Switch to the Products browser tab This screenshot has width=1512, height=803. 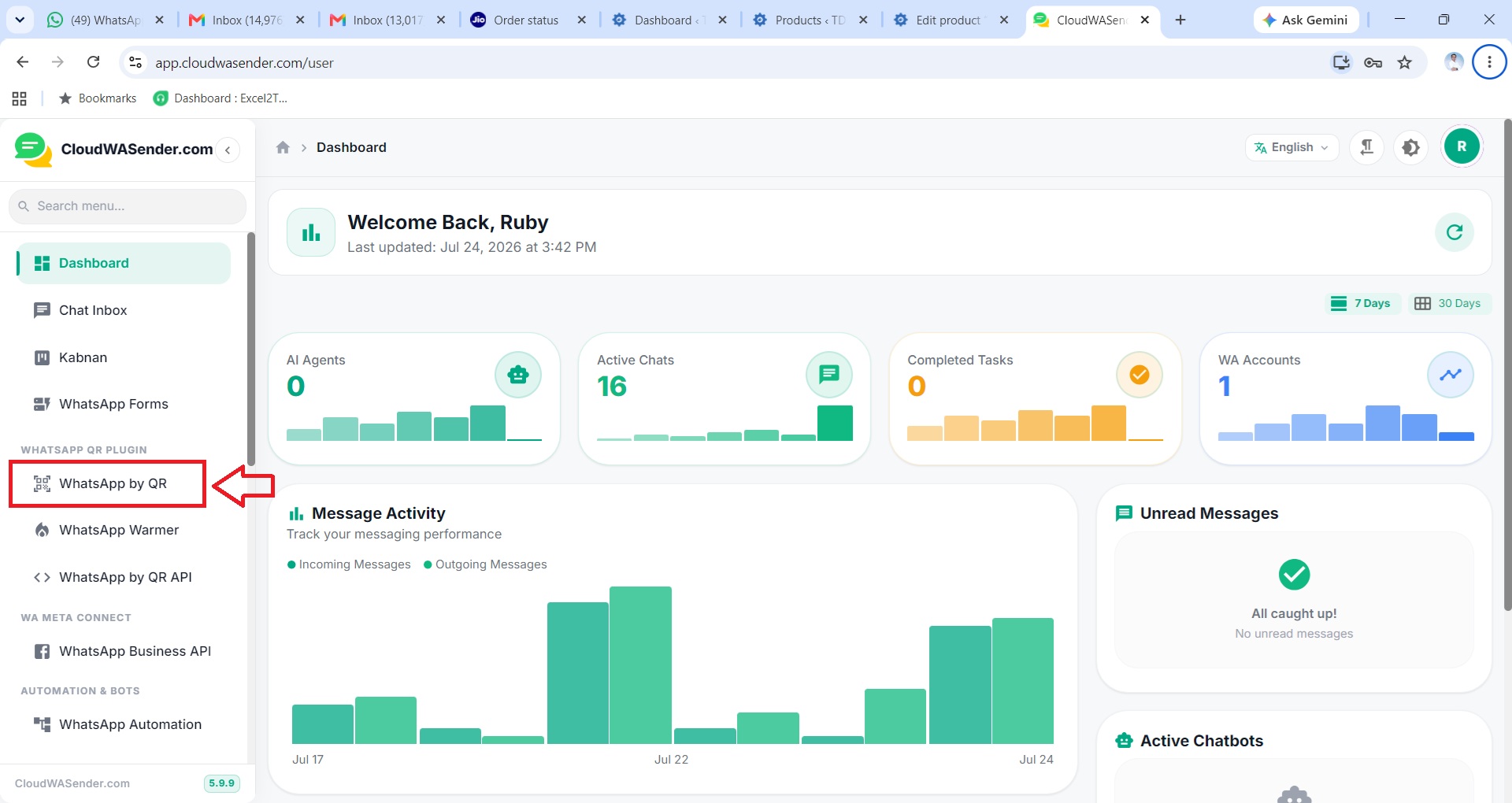pos(809,20)
